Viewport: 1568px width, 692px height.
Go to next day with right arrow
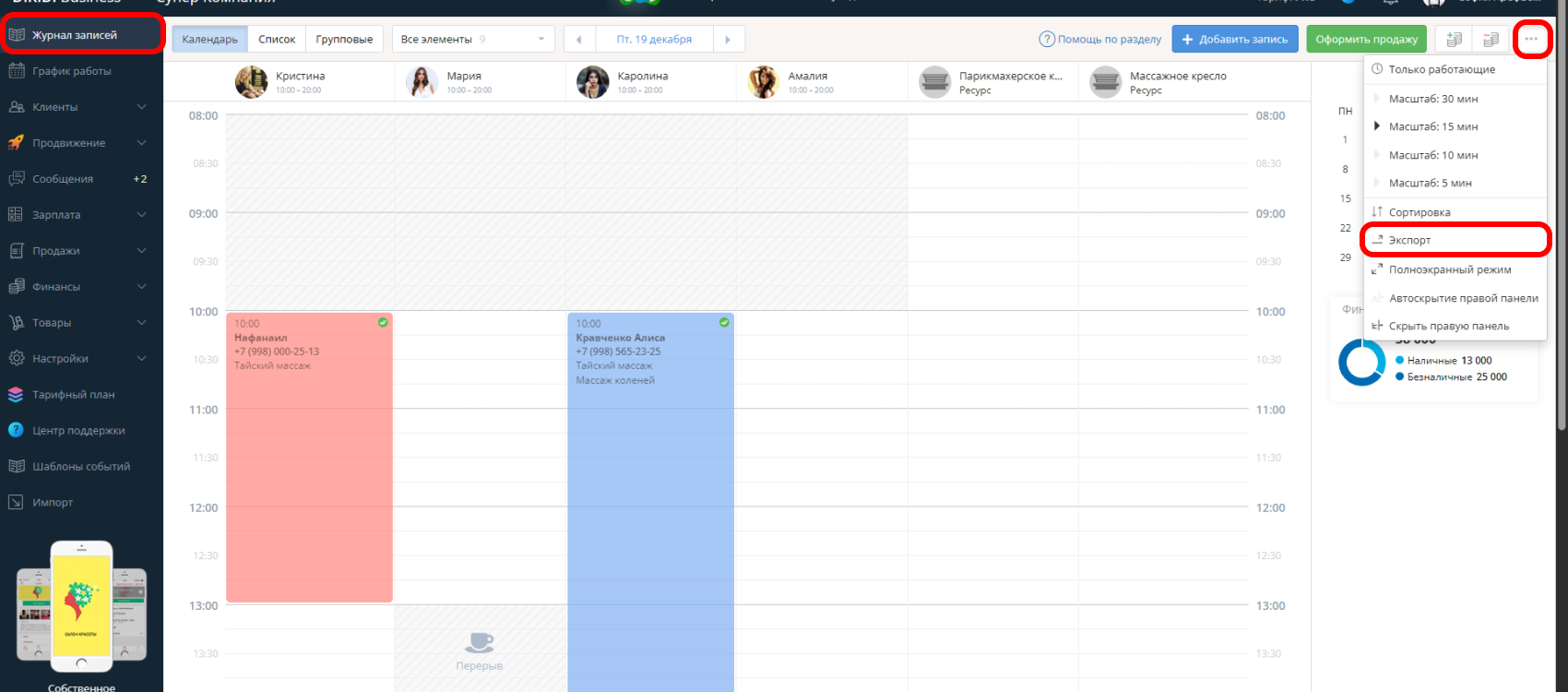click(x=728, y=40)
